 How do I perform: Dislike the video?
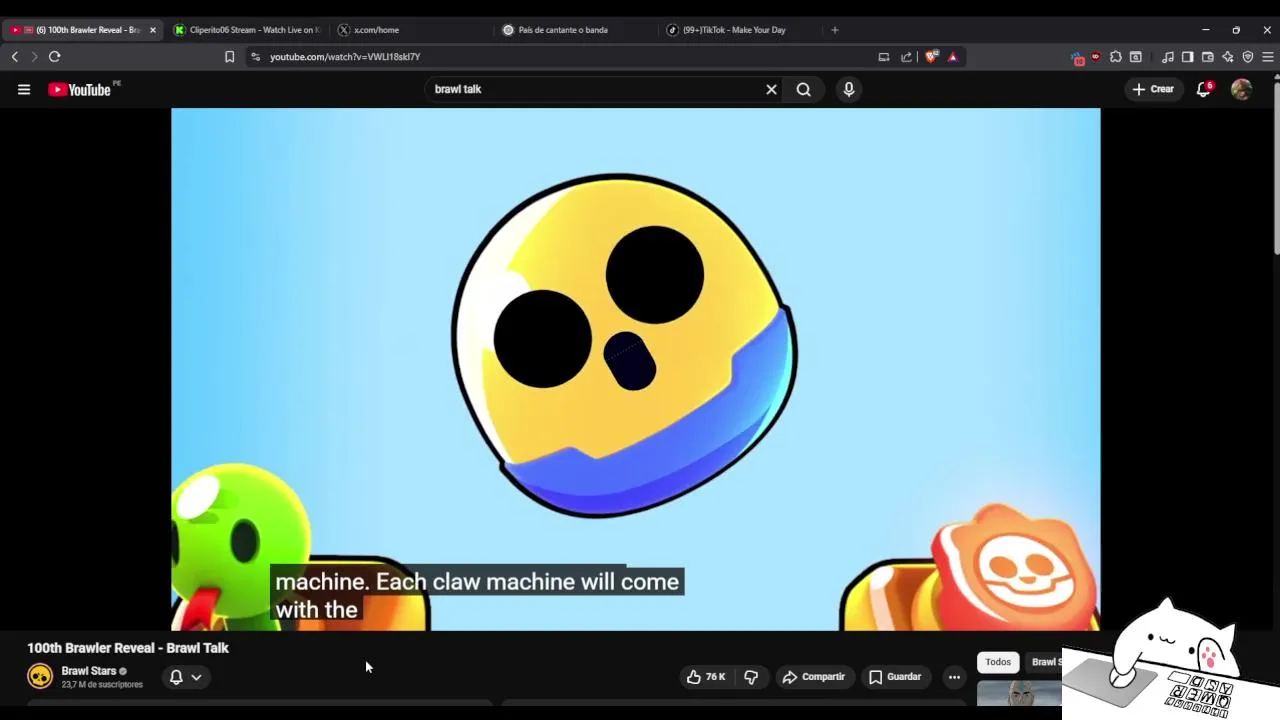[x=751, y=677]
